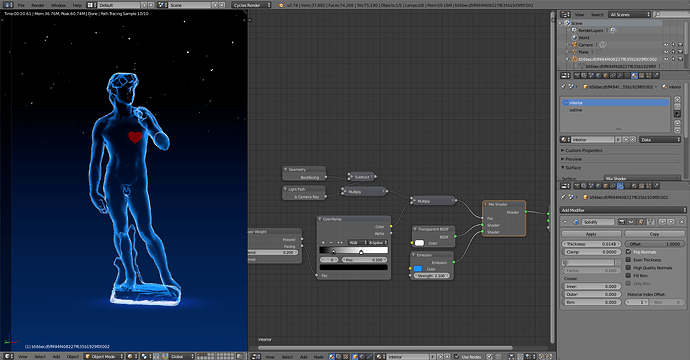
Task: Adjust the Thickness value field
Action: click(x=591, y=244)
